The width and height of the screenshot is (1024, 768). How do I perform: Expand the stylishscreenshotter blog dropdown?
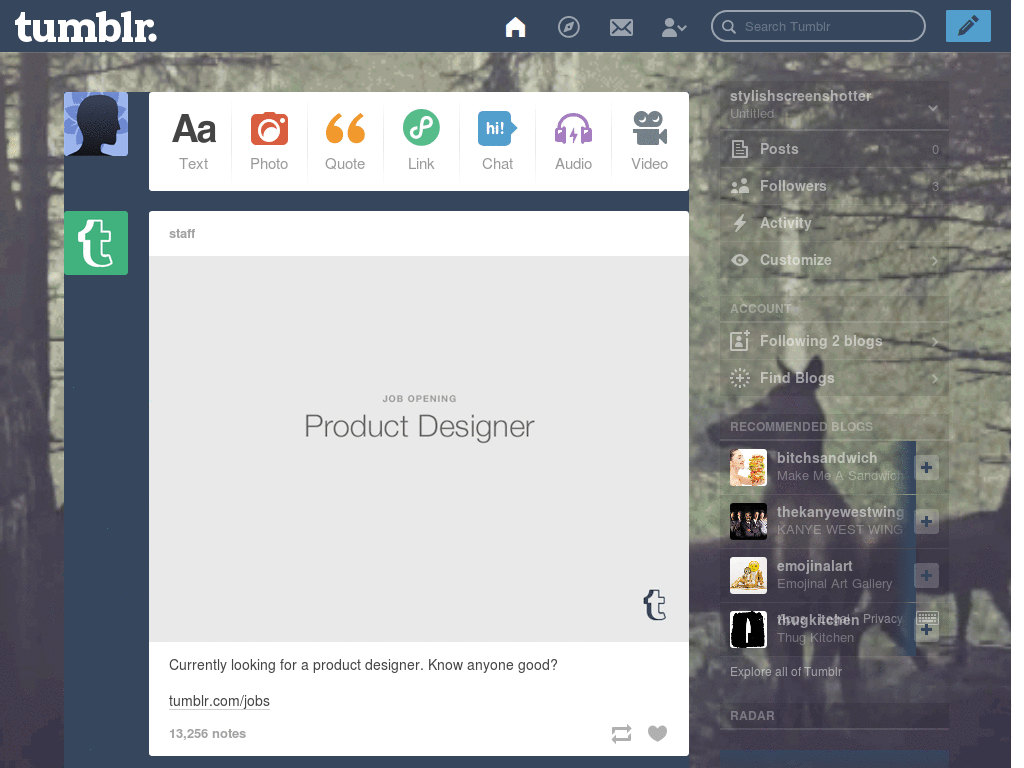933,108
